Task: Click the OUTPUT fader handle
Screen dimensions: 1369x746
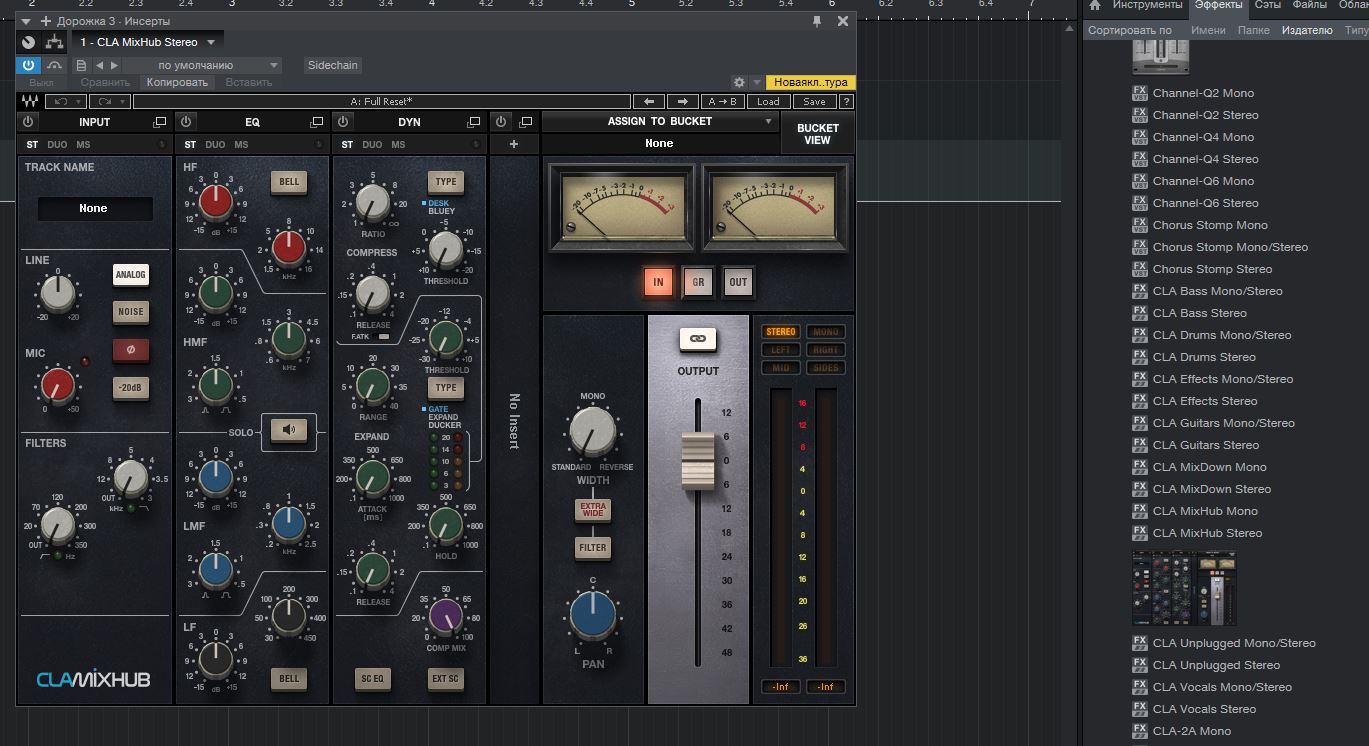Action: (698, 460)
